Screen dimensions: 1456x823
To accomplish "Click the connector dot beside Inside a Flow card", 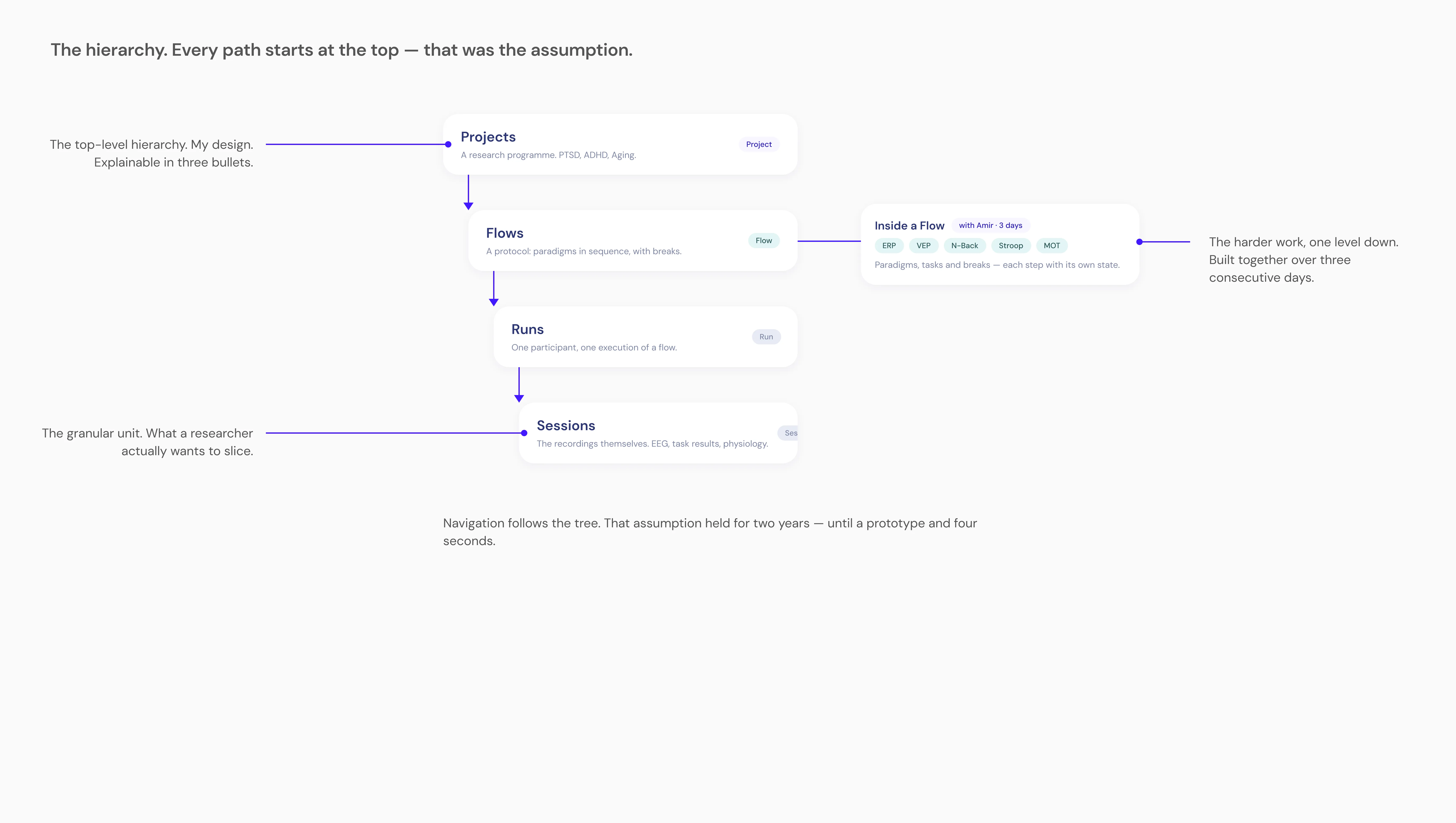I will [1139, 242].
